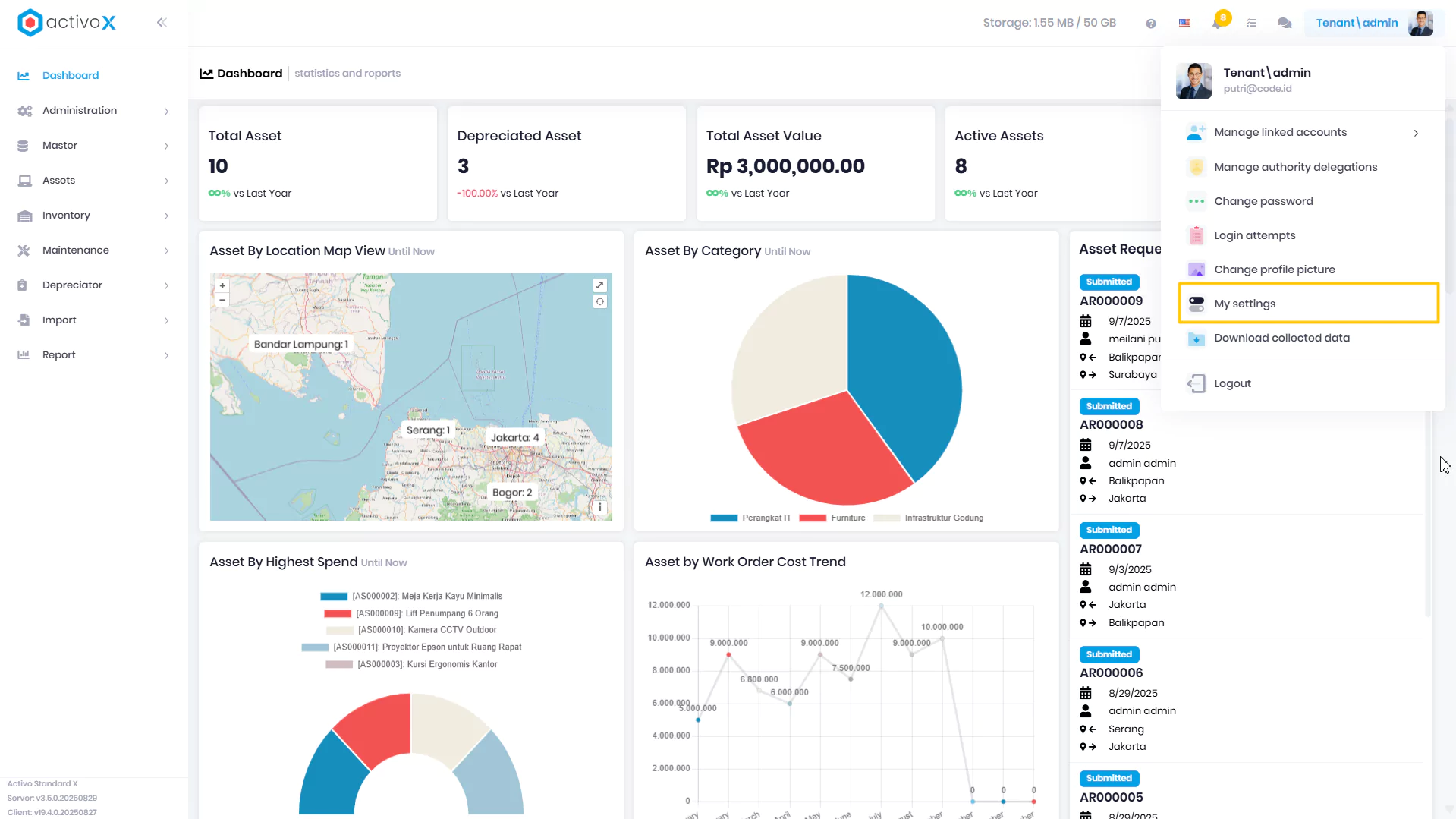Choose Change password from user menu
Viewport: 1456px width, 819px height.
(1303, 201)
